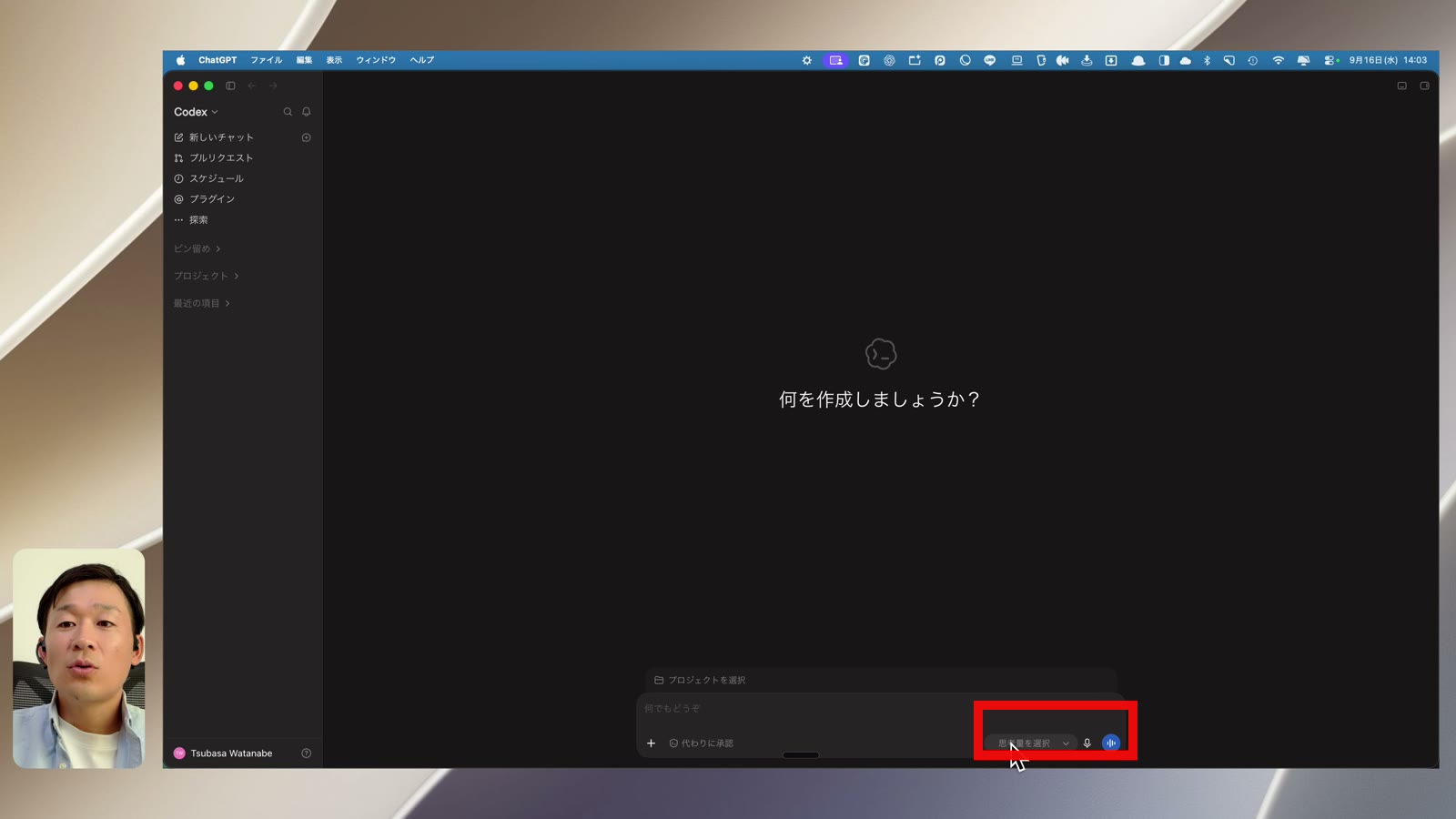Open the Apple menu

pos(180,60)
